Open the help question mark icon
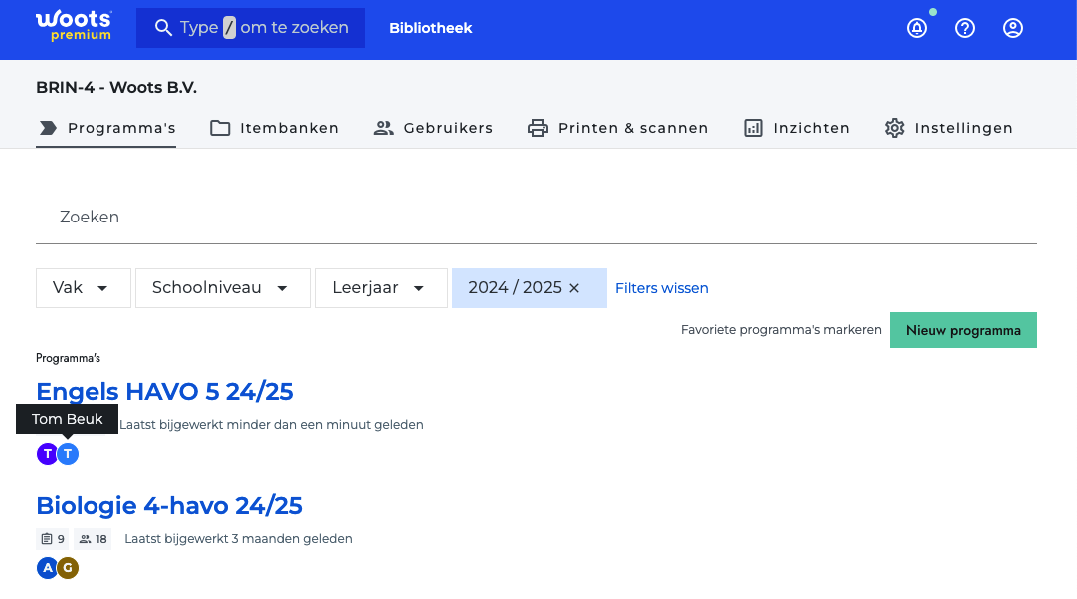The width and height of the screenshot is (1077, 599). [x=965, y=28]
